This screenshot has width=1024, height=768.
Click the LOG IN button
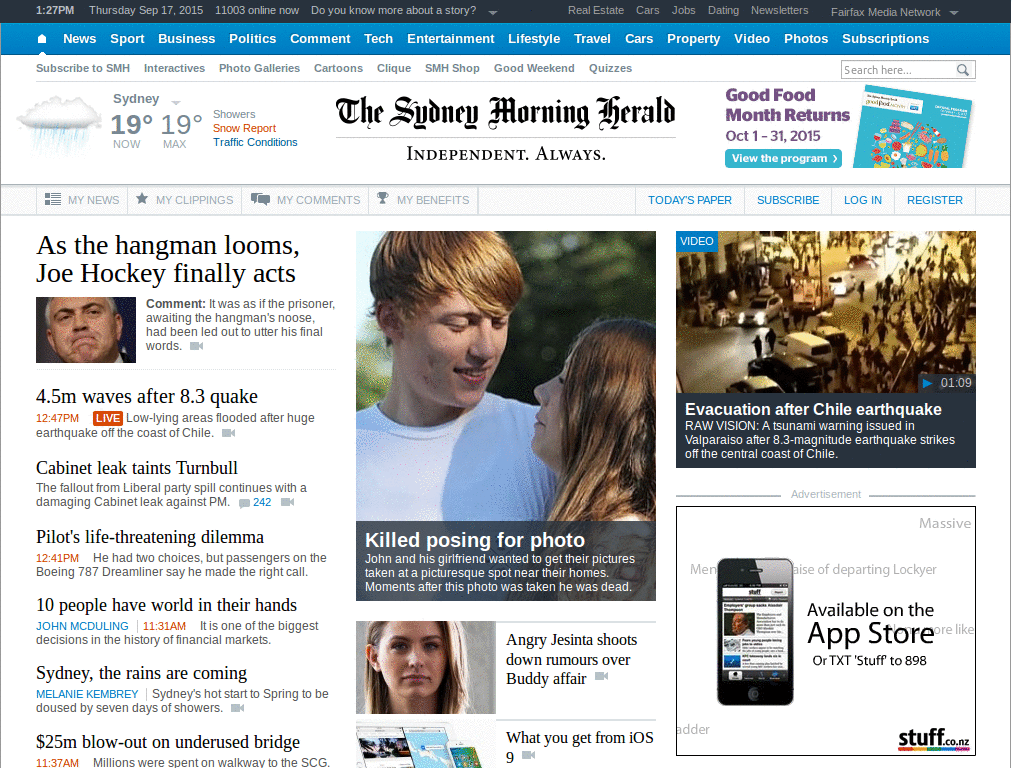tap(863, 200)
